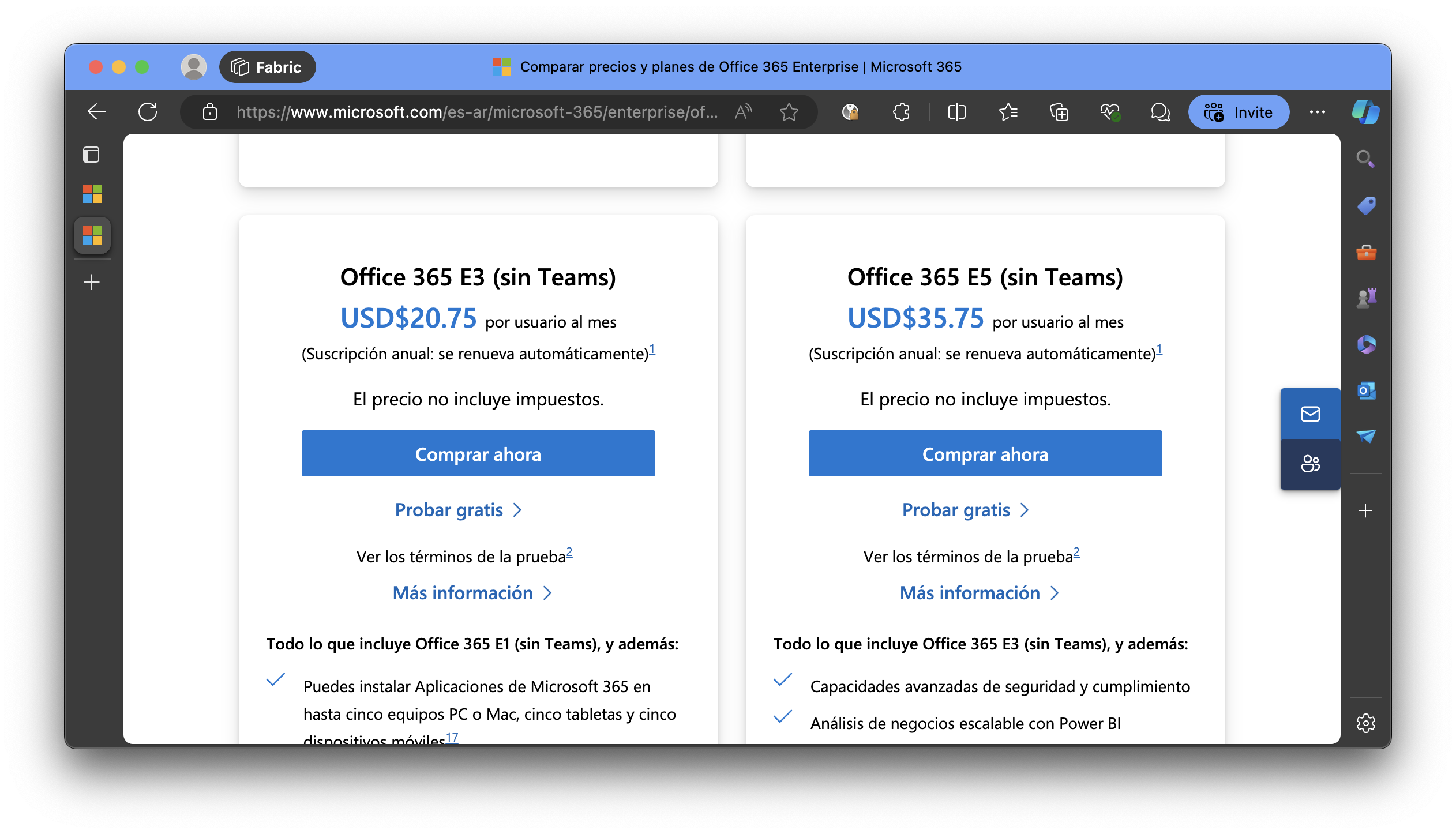Click the USD$20.75 price
The image size is (1456, 834).
pos(408,318)
